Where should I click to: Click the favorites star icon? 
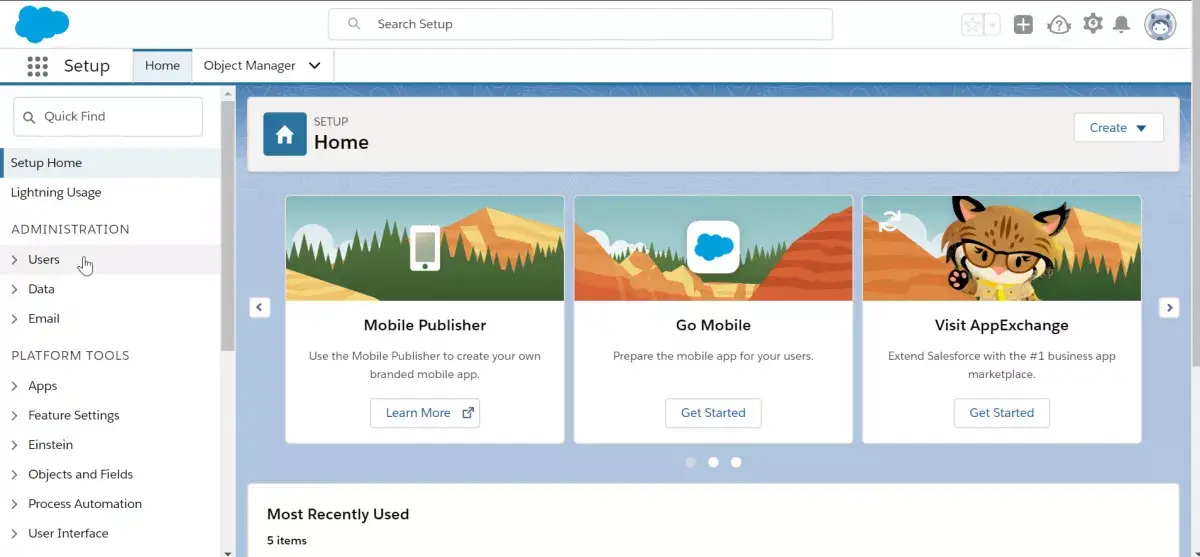tap(971, 25)
